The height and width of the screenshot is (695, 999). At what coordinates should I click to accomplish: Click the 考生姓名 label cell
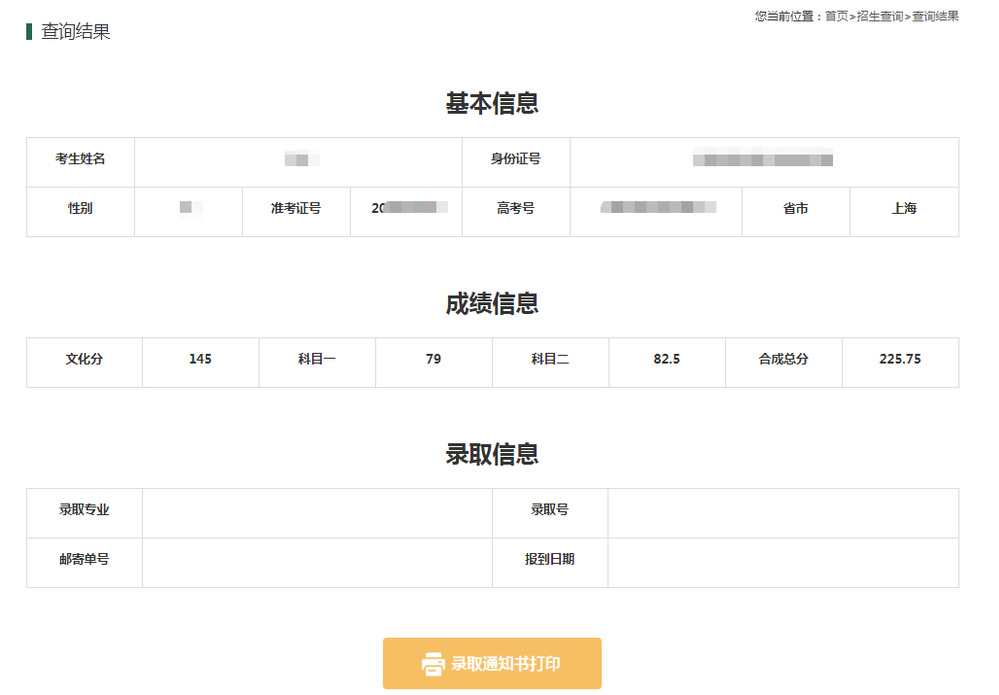coord(80,159)
